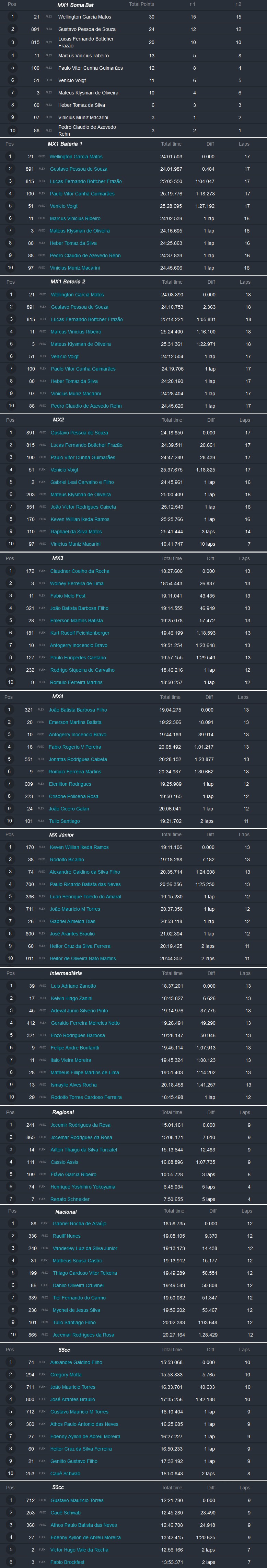
Task: Open Gabriel Rocha de Araújo rider link
Action: click(80, 1224)
